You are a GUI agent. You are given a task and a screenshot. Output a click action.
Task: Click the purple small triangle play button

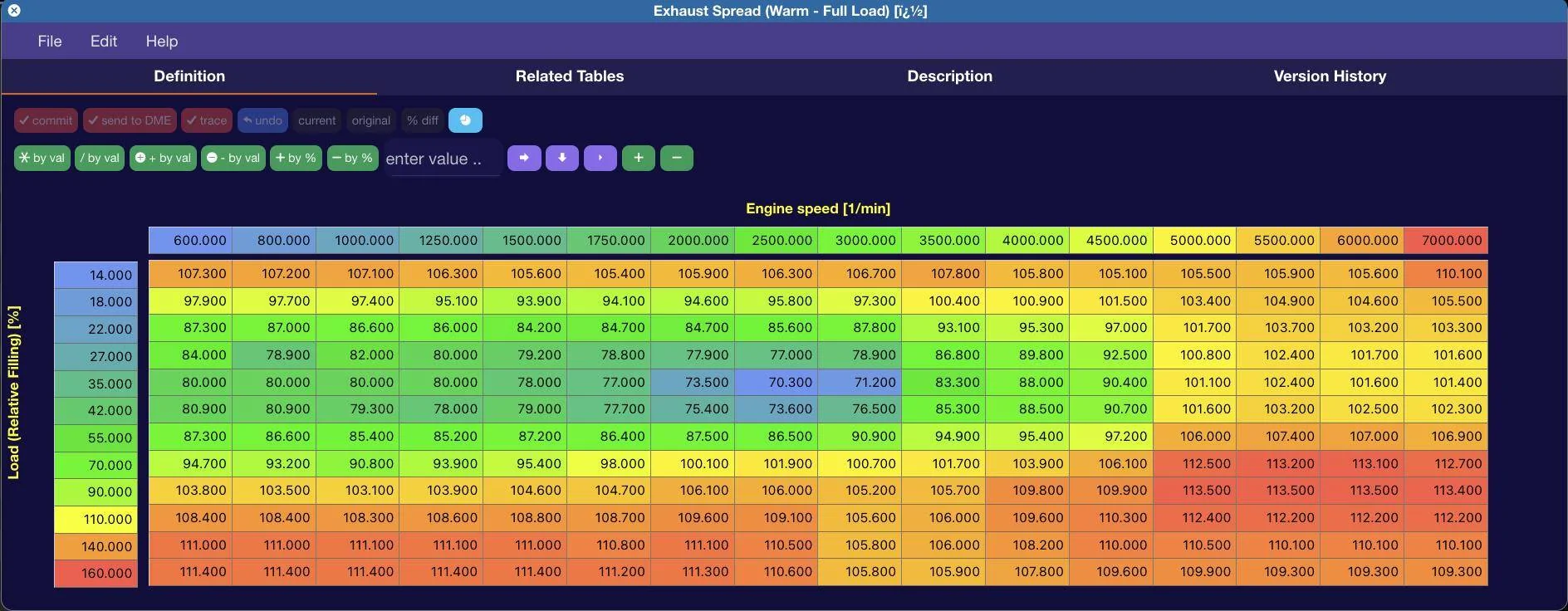pos(600,158)
